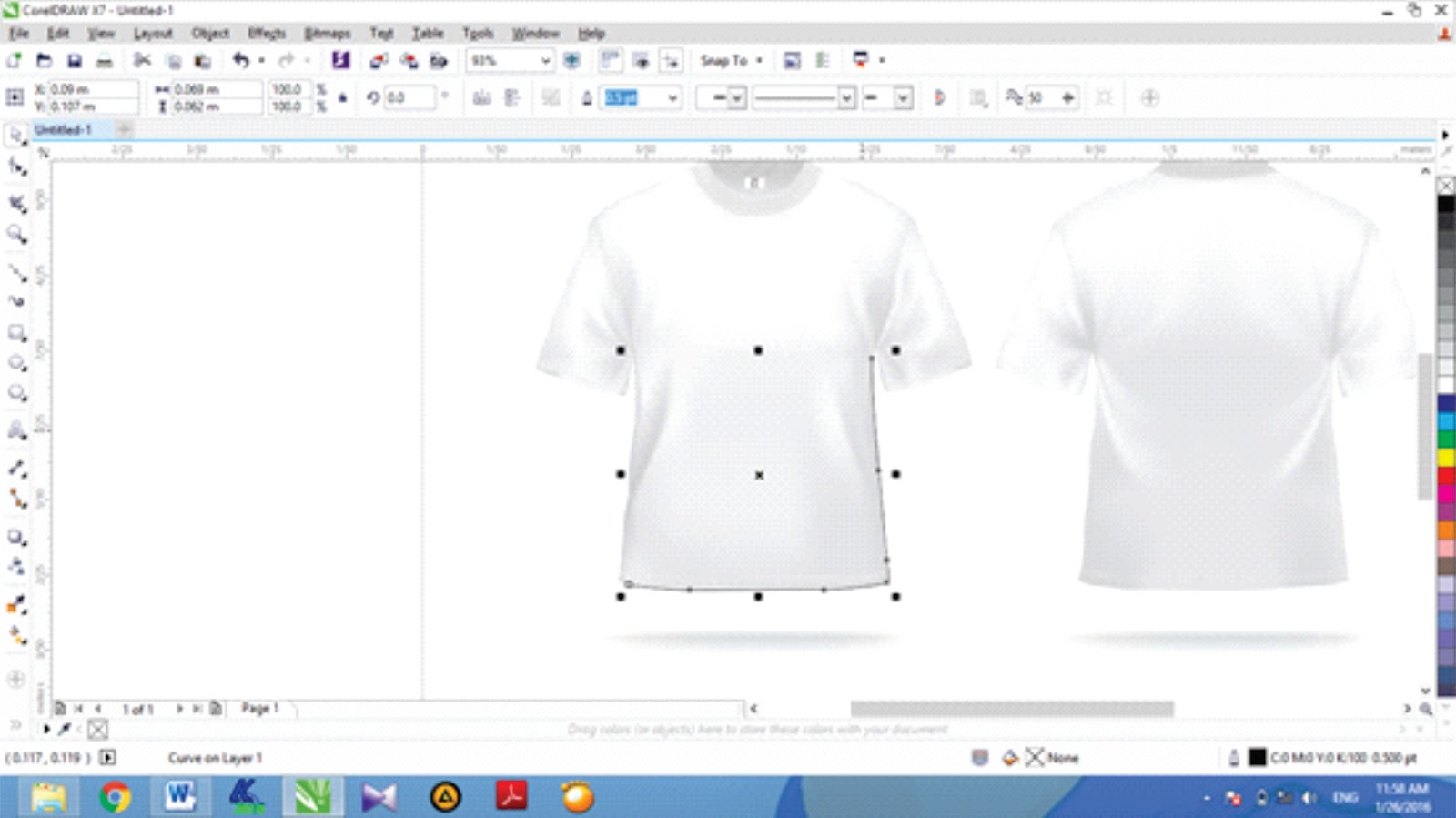Toggle the Show Guidelines button

point(671,60)
